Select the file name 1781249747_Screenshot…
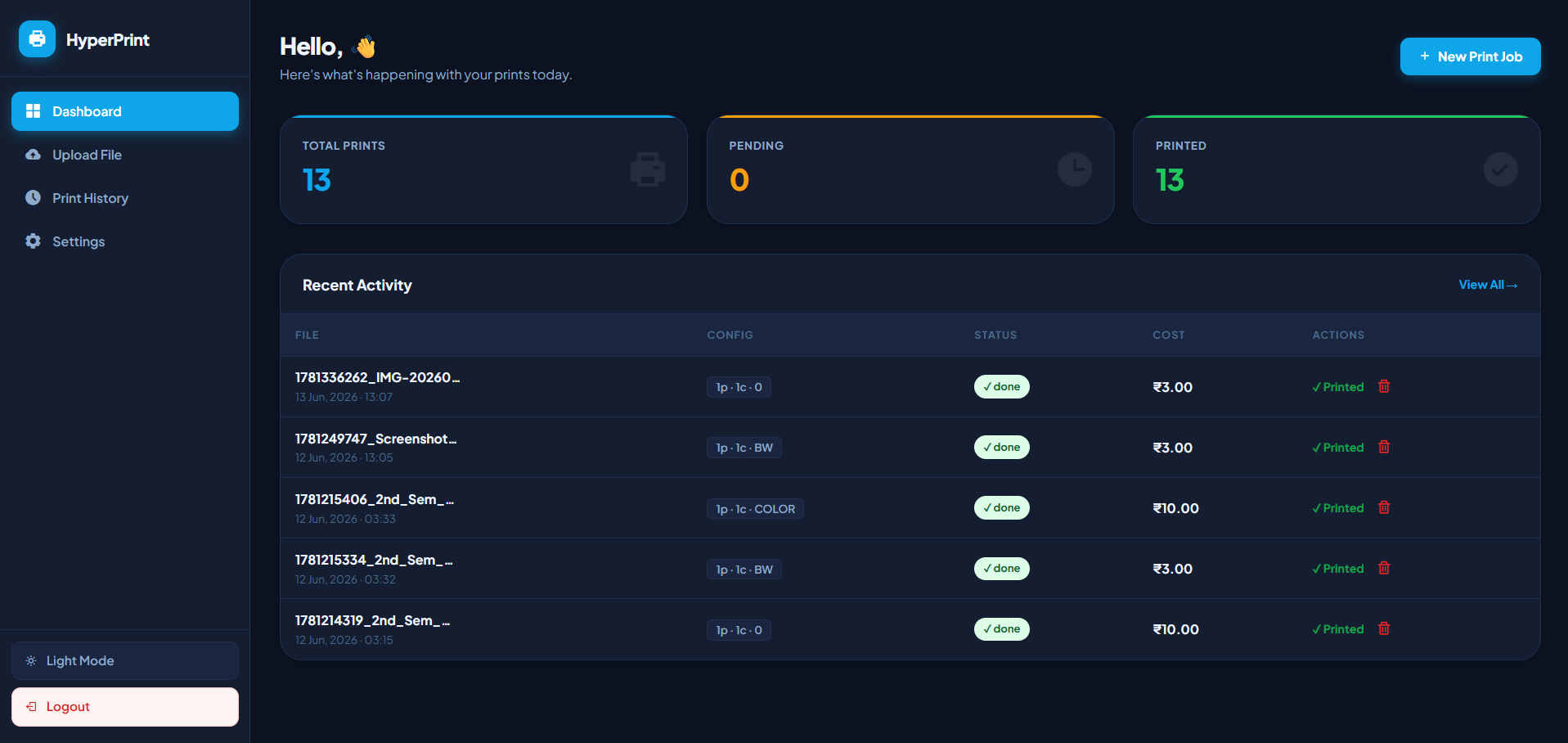Image resolution: width=1568 pixels, height=743 pixels. [x=375, y=439]
